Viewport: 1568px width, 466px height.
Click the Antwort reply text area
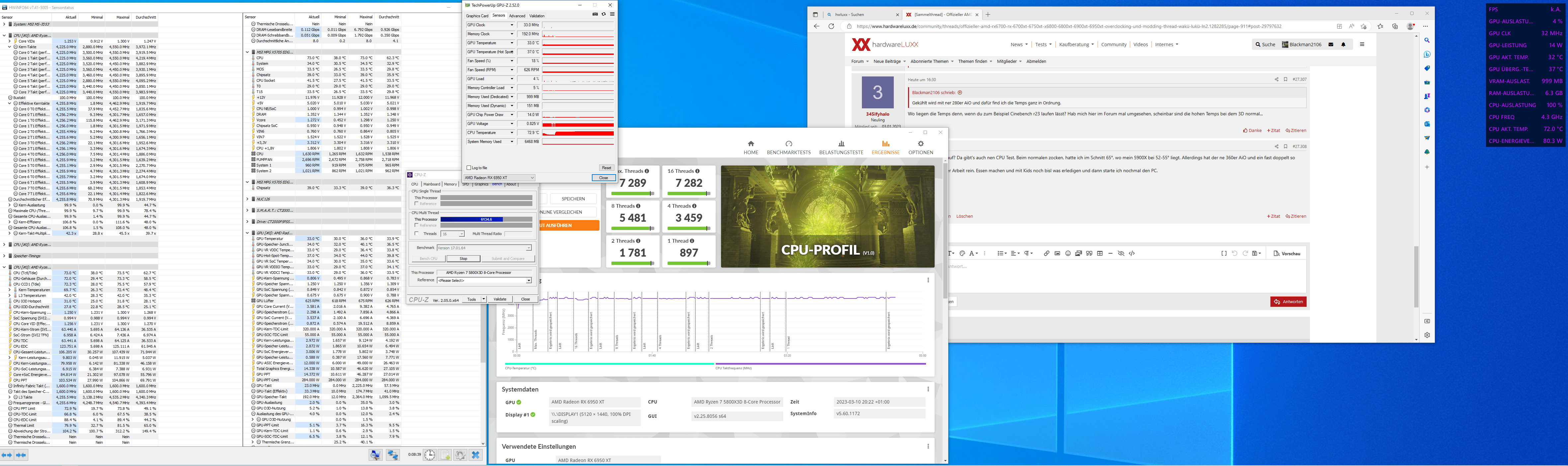pyautogui.click(x=1127, y=277)
